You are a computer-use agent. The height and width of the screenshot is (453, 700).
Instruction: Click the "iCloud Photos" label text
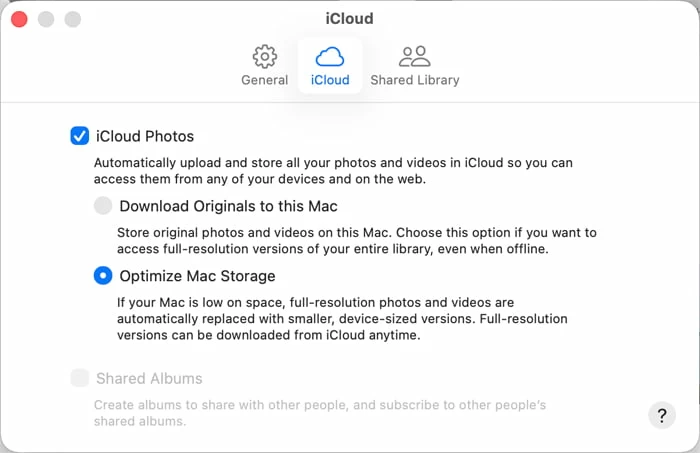(145, 136)
